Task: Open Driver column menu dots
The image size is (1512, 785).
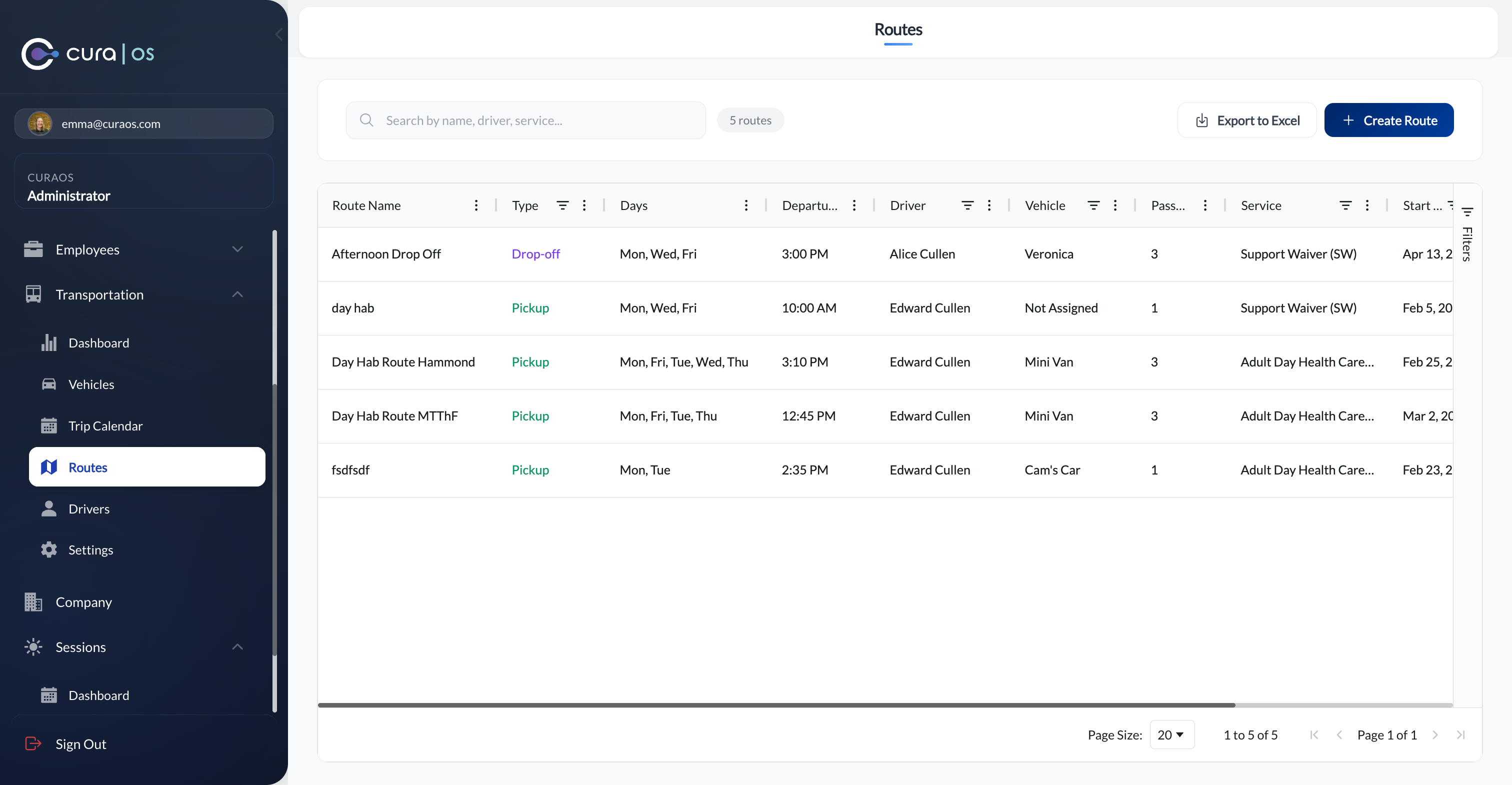Action: tap(989, 205)
